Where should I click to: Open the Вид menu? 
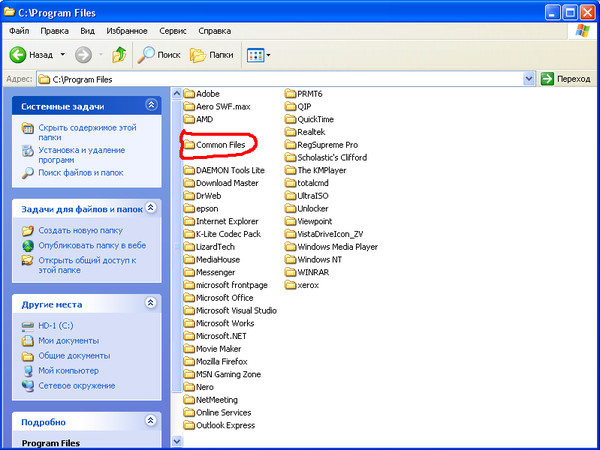coord(87,31)
